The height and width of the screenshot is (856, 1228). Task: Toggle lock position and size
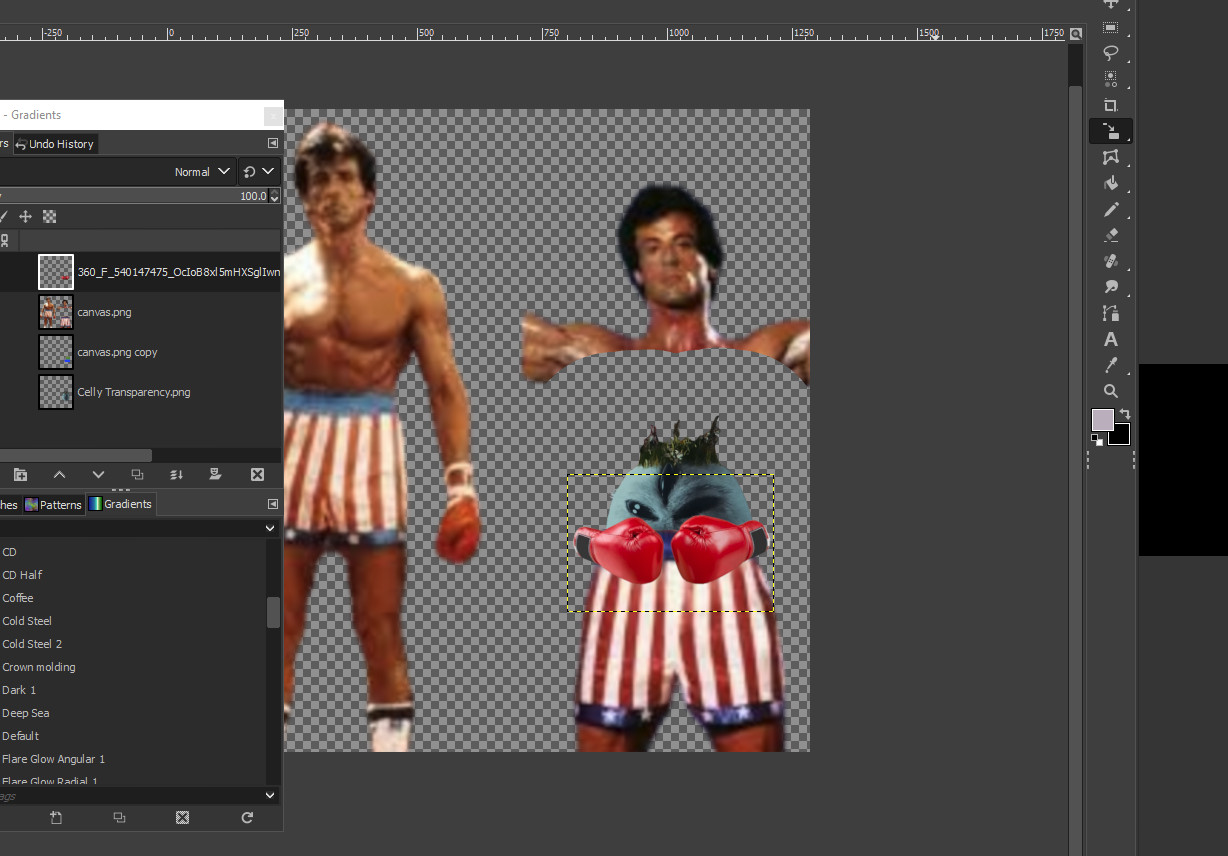pyautogui.click(x=26, y=216)
